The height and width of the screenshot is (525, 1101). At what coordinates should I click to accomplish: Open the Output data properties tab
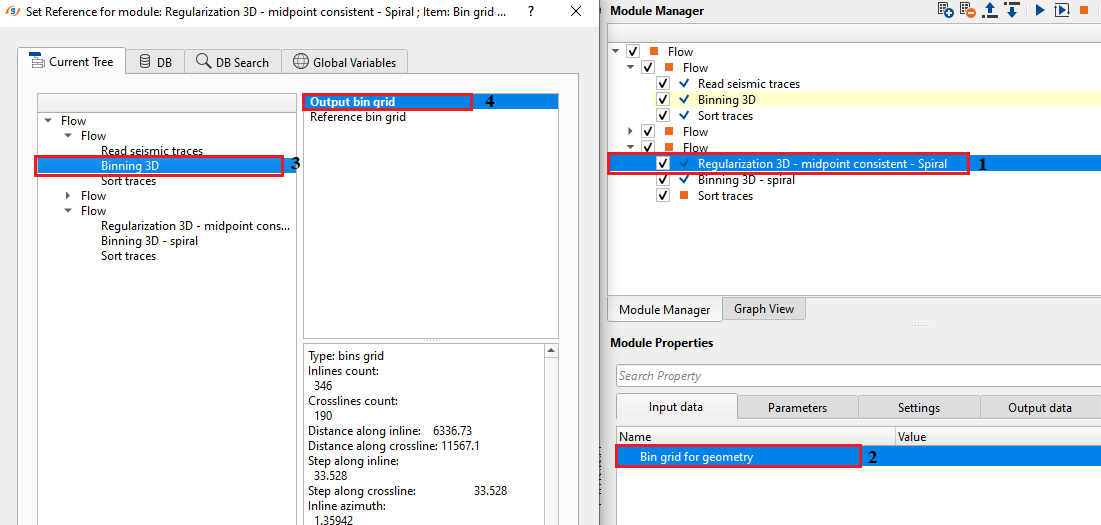[x=1040, y=408]
